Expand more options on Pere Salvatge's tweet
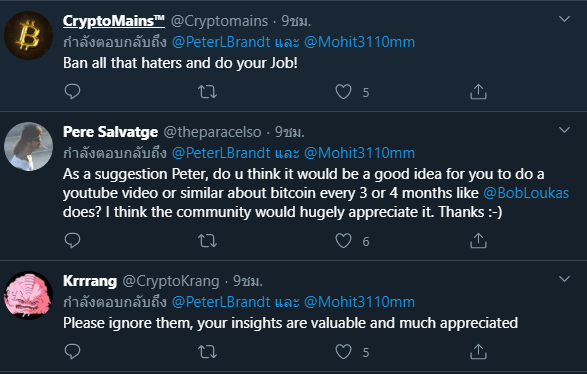Image resolution: width=587 pixels, height=374 pixels. [x=564, y=130]
